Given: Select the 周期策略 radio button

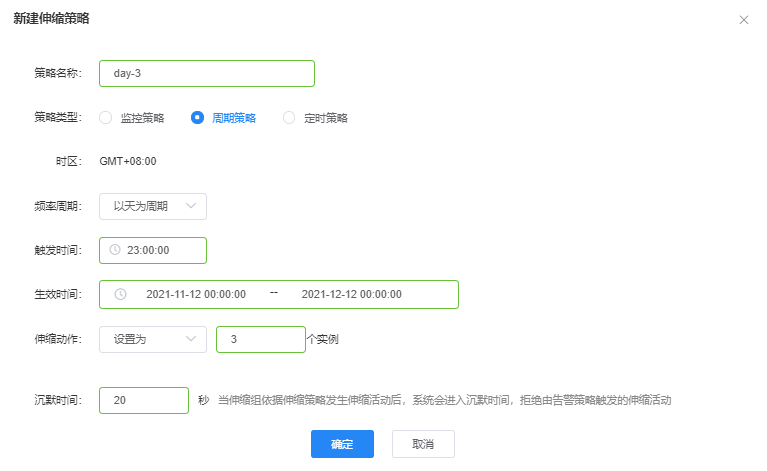Looking at the screenshot, I should tap(197, 118).
